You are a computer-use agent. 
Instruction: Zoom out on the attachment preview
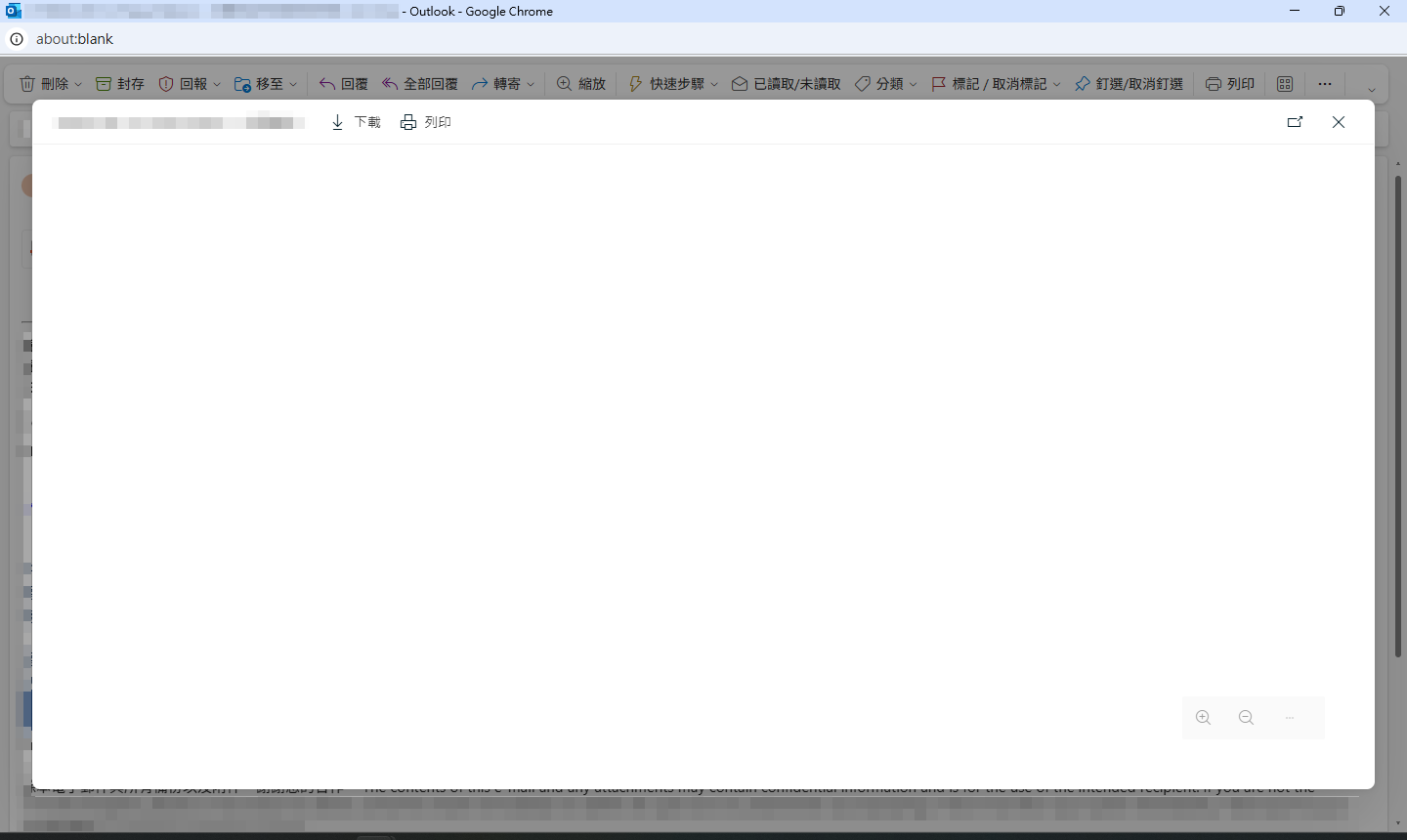coord(1247,718)
